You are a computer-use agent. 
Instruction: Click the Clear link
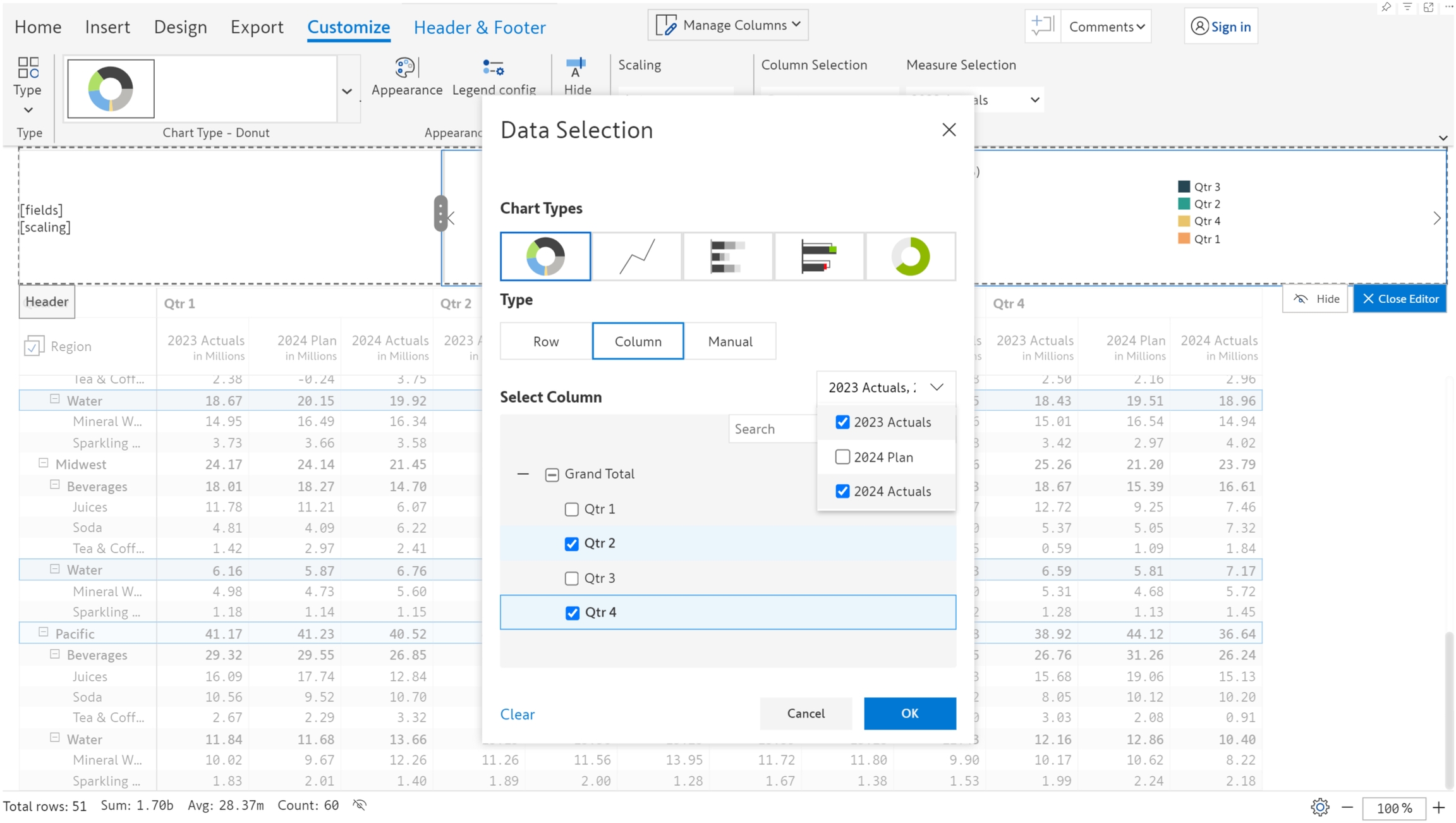[517, 714]
